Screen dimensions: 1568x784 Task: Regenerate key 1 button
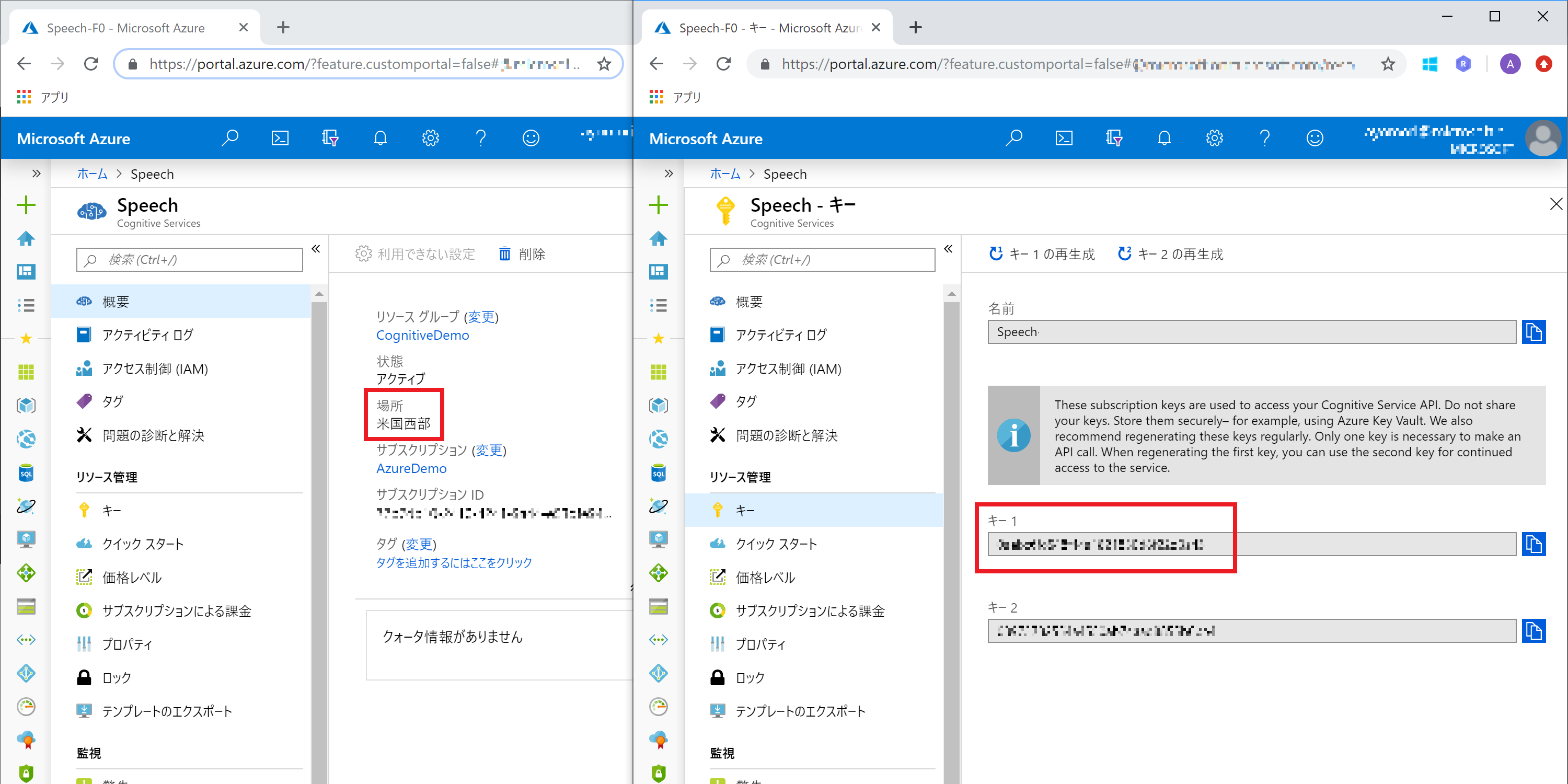pyautogui.click(x=1042, y=255)
